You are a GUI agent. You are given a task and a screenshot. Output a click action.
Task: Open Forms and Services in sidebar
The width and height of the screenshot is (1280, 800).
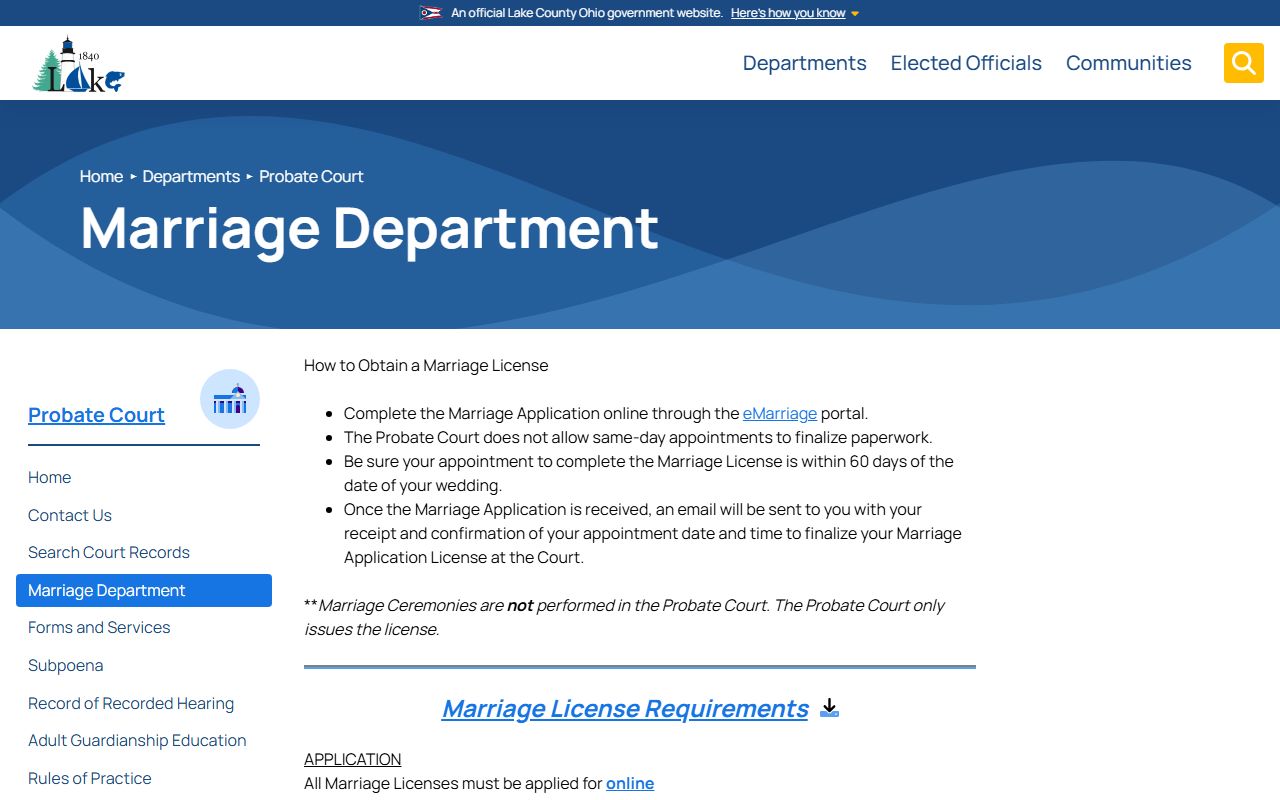[99, 627]
